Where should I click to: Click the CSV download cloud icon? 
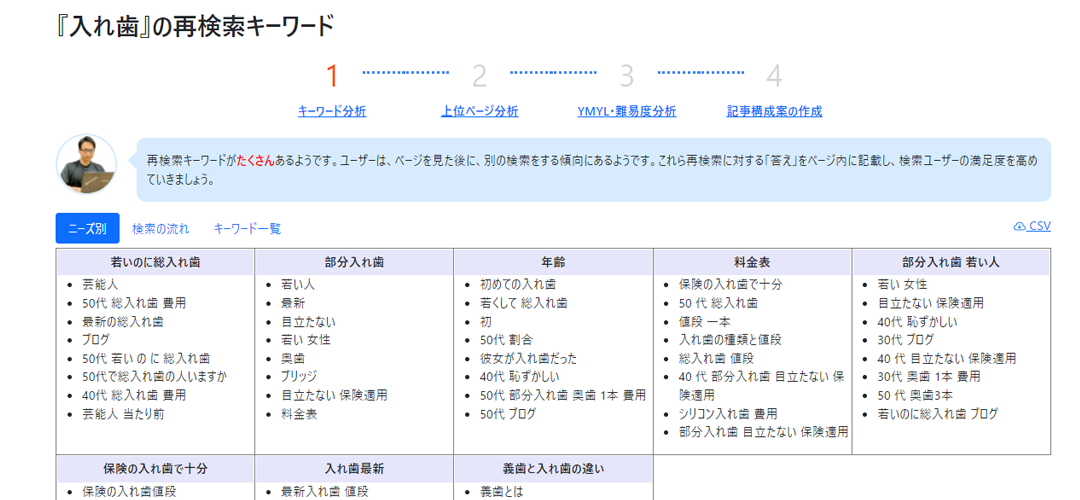[x=1019, y=227]
